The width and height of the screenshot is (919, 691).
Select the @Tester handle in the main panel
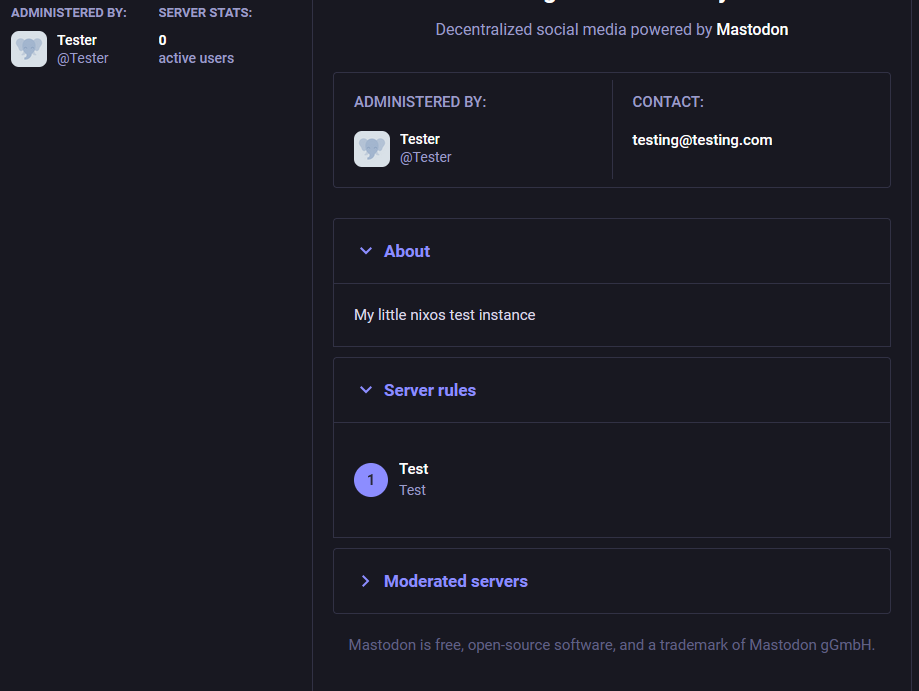point(426,157)
